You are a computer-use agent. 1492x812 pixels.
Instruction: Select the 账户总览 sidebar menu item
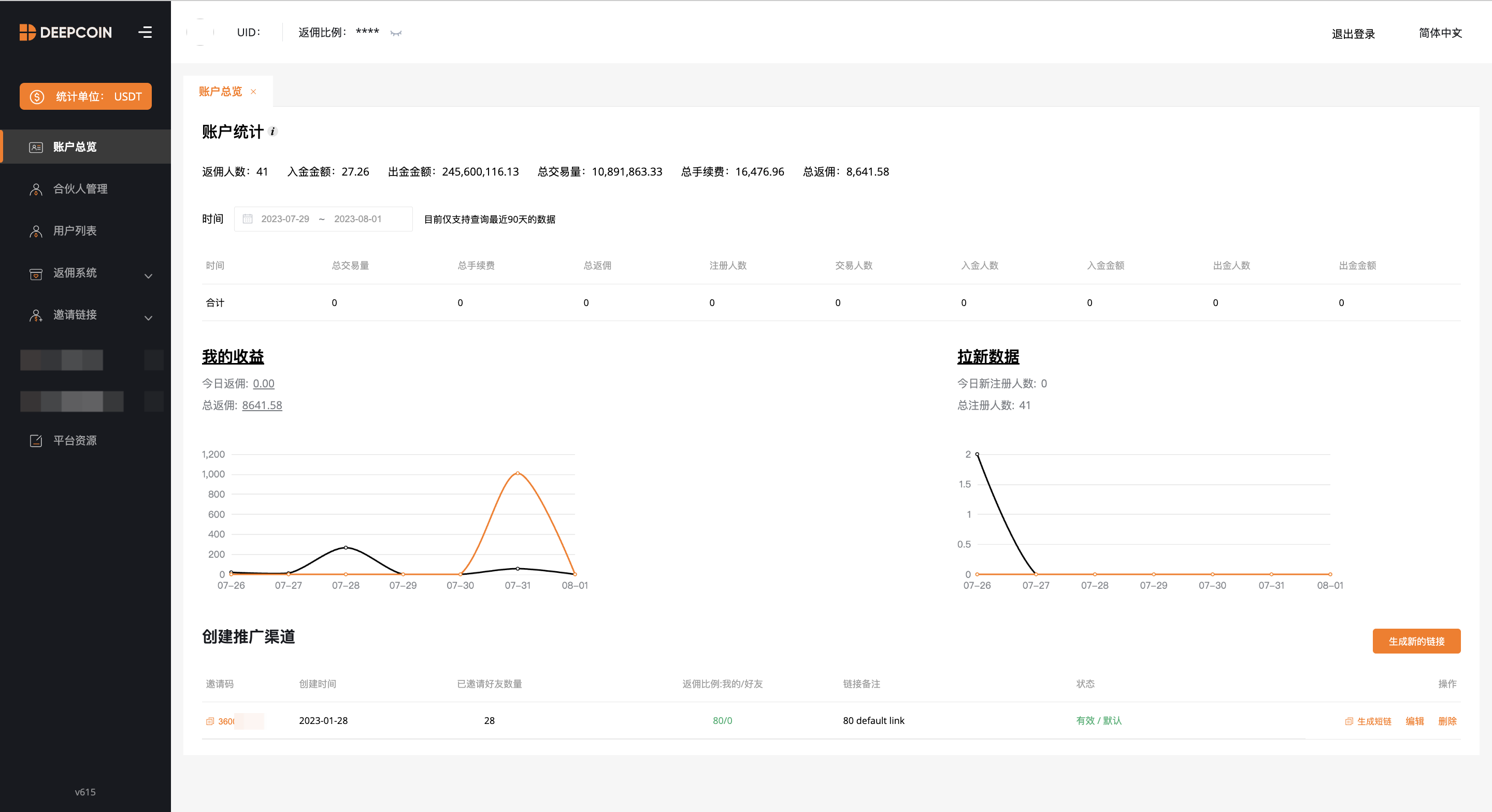pos(75,147)
